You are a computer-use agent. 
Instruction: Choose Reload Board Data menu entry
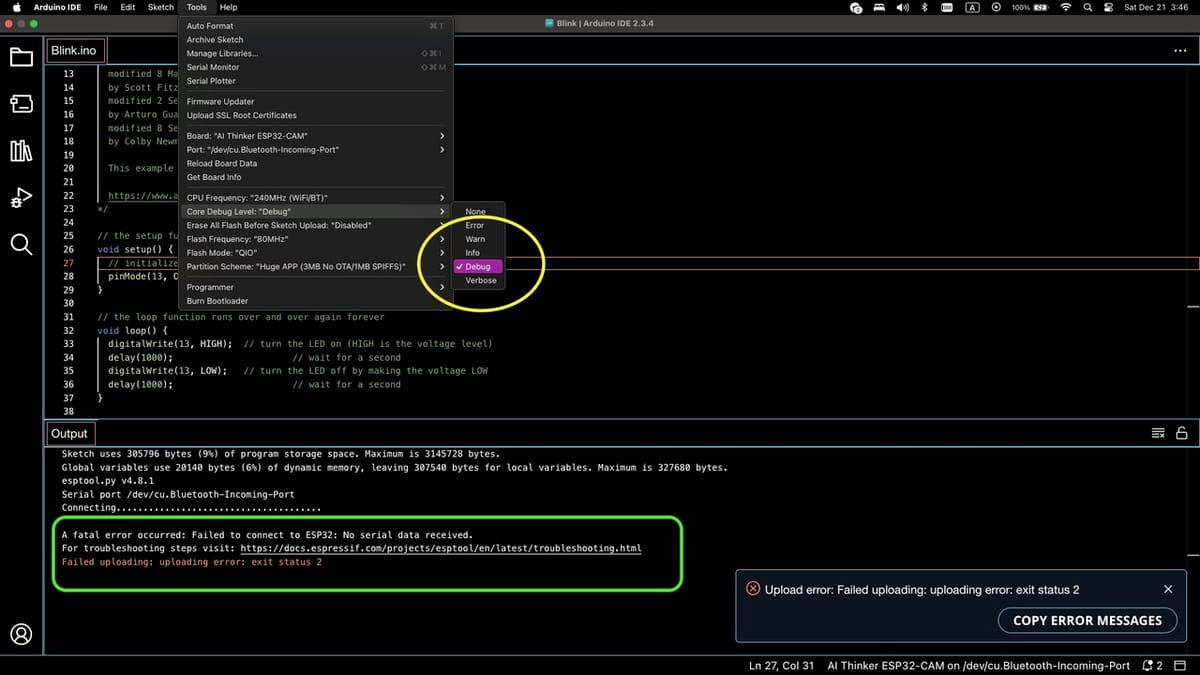click(x=315, y=164)
